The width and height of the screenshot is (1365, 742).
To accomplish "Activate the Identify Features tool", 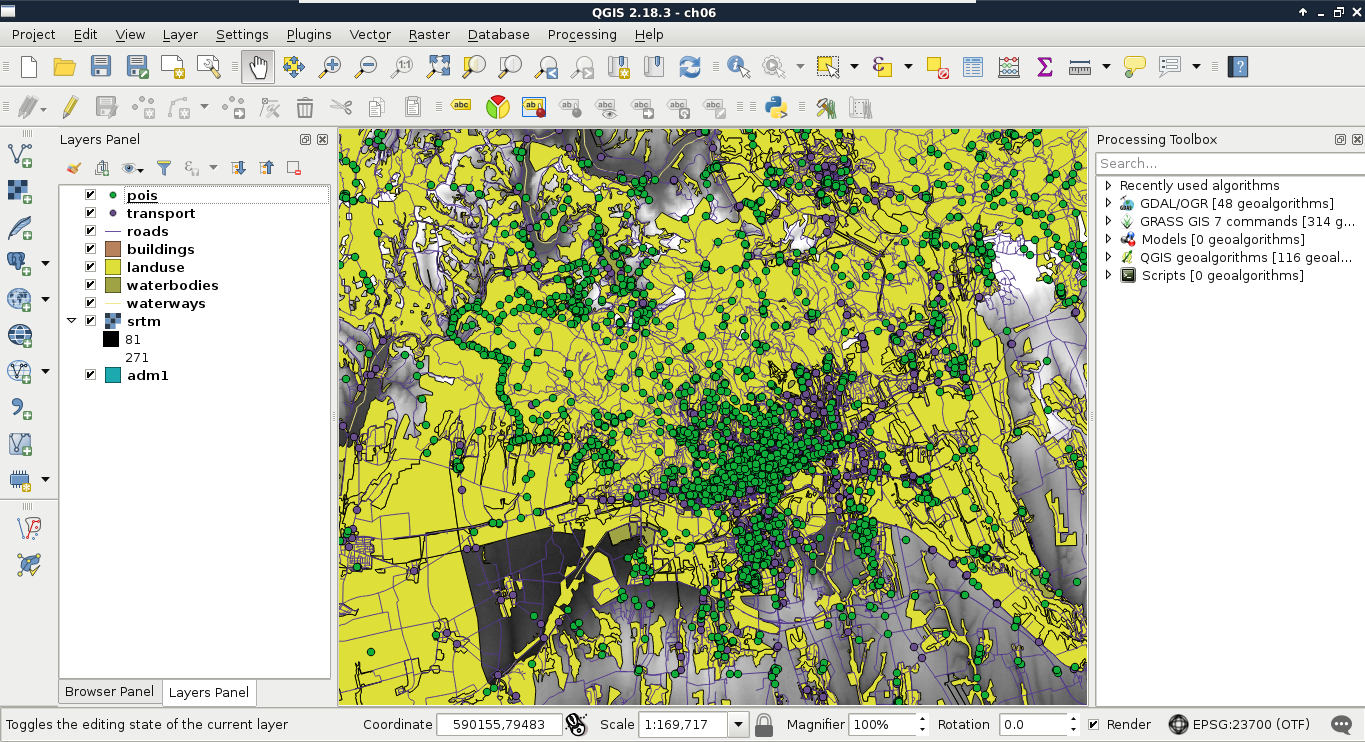I will [x=738, y=67].
